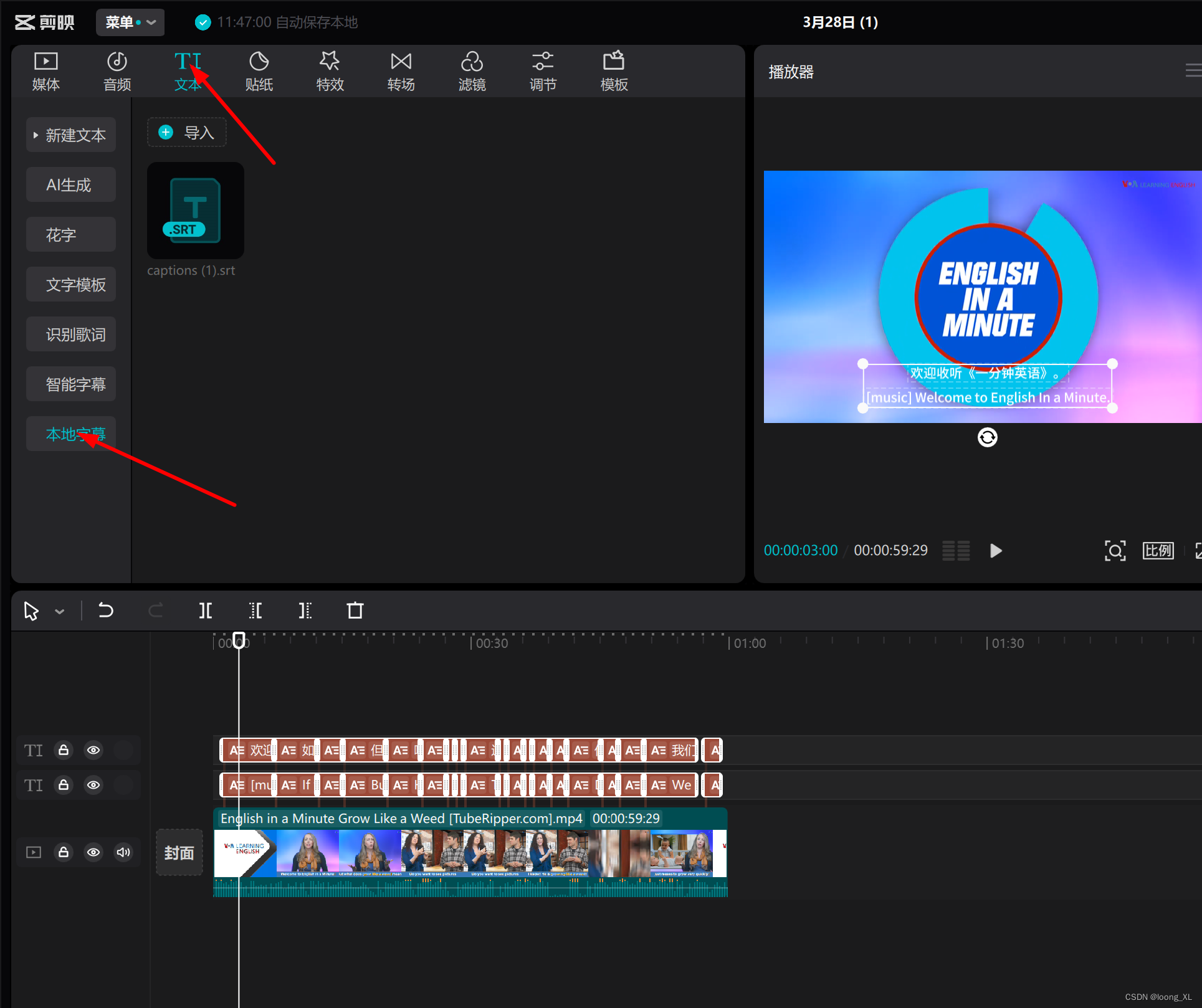Open the 菜单 dropdown menu
1202x1008 pixels.
(x=130, y=22)
